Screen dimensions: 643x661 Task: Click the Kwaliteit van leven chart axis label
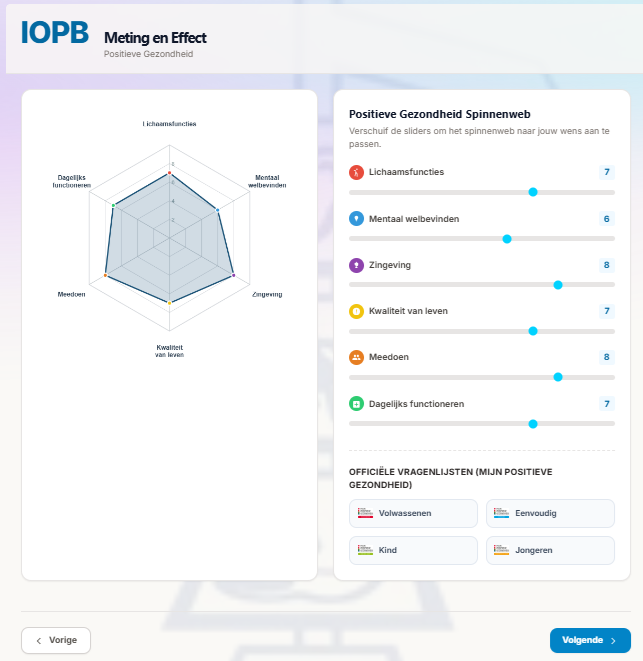(169, 351)
